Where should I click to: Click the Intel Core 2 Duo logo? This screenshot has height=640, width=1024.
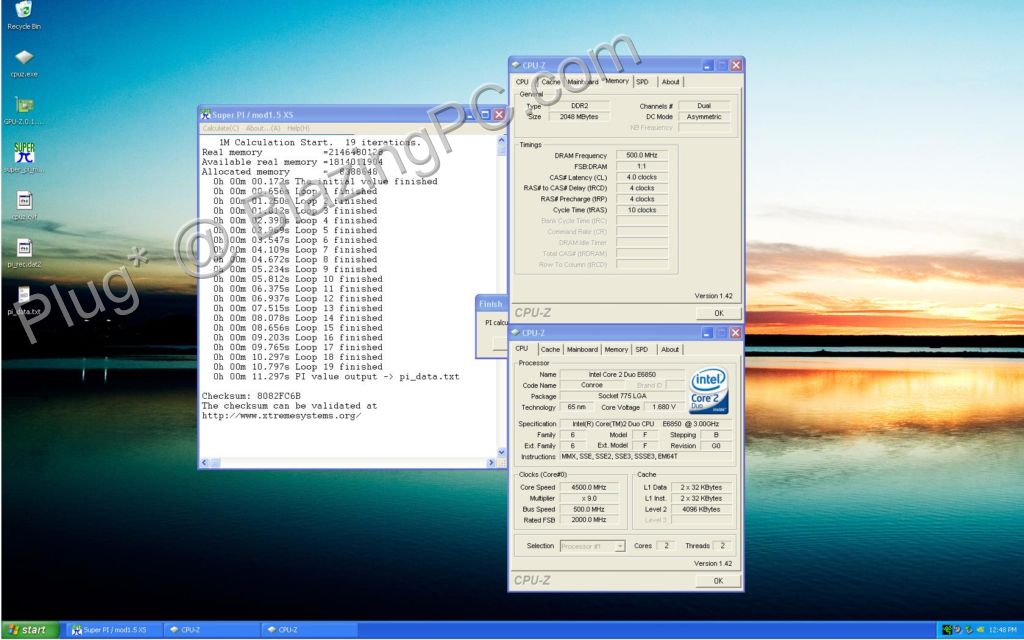pyautogui.click(x=709, y=391)
